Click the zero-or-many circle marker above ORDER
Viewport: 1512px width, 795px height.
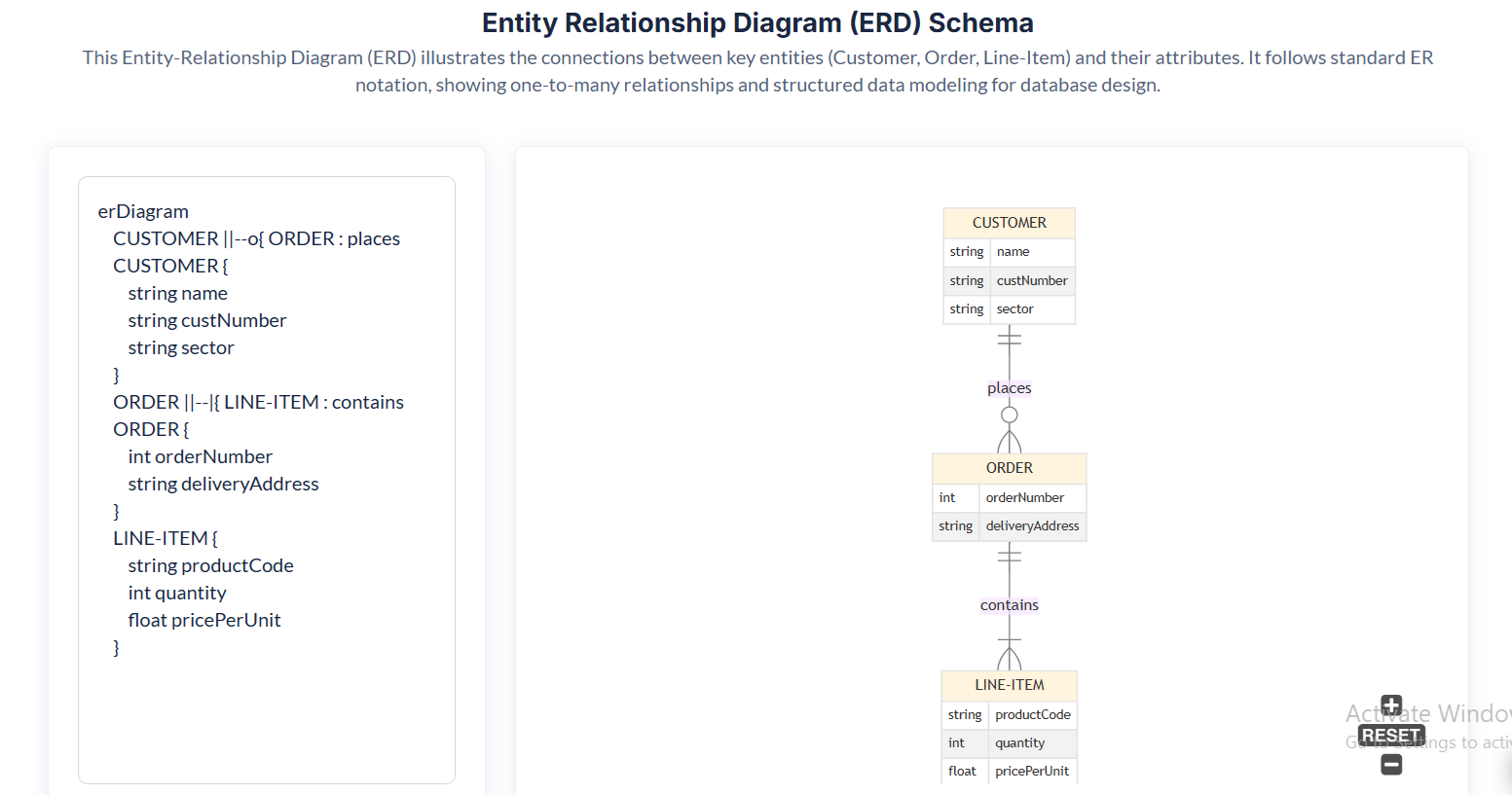pyautogui.click(x=1010, y=415)
